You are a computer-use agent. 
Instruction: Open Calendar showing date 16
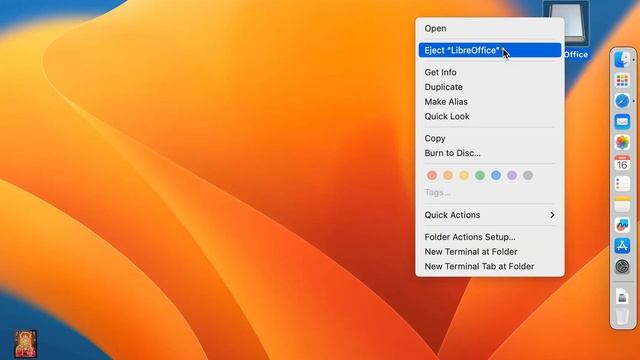click(x=622, y=163)
